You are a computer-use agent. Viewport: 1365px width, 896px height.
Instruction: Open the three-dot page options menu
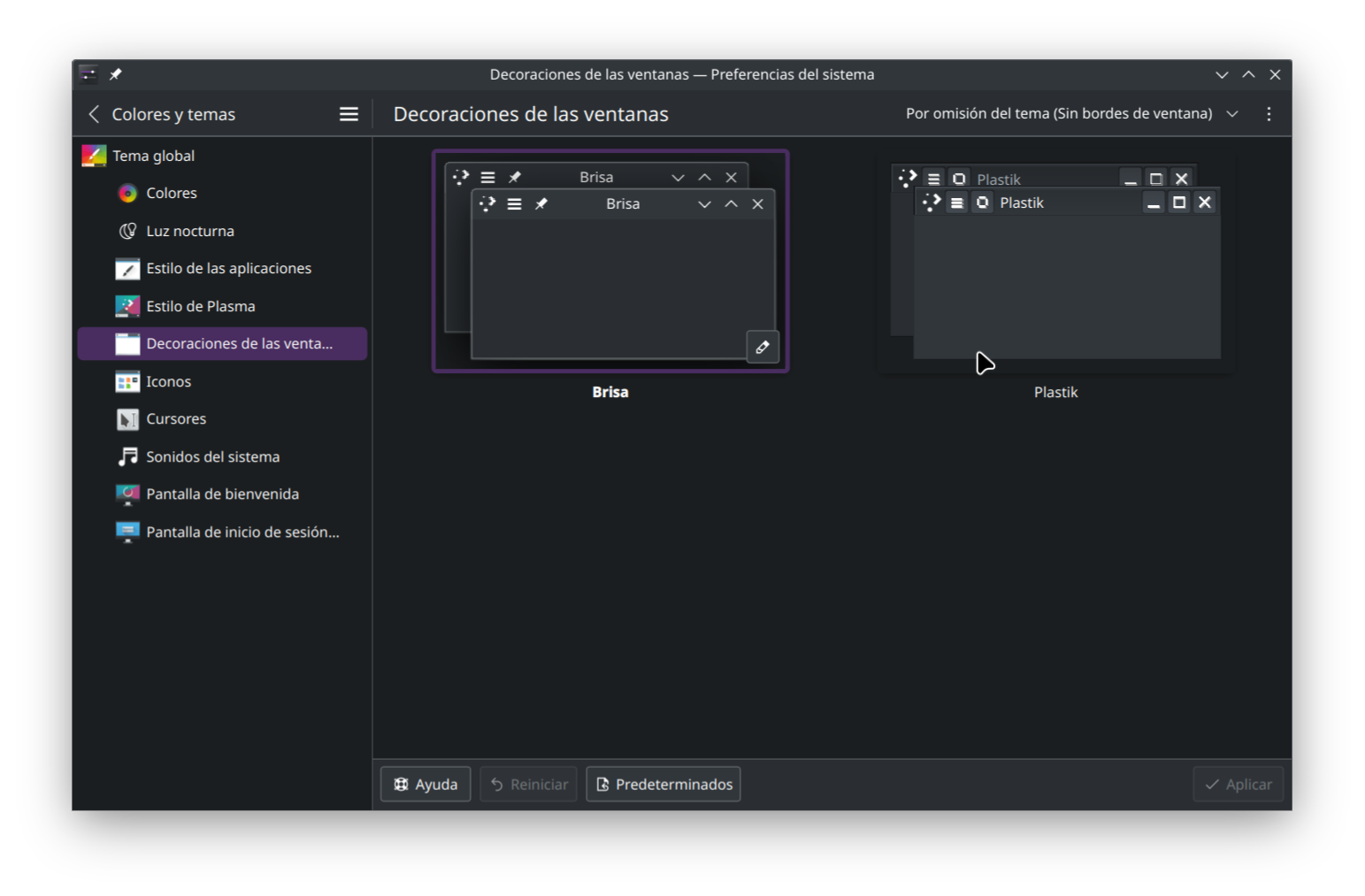[x=1269, y=114]
